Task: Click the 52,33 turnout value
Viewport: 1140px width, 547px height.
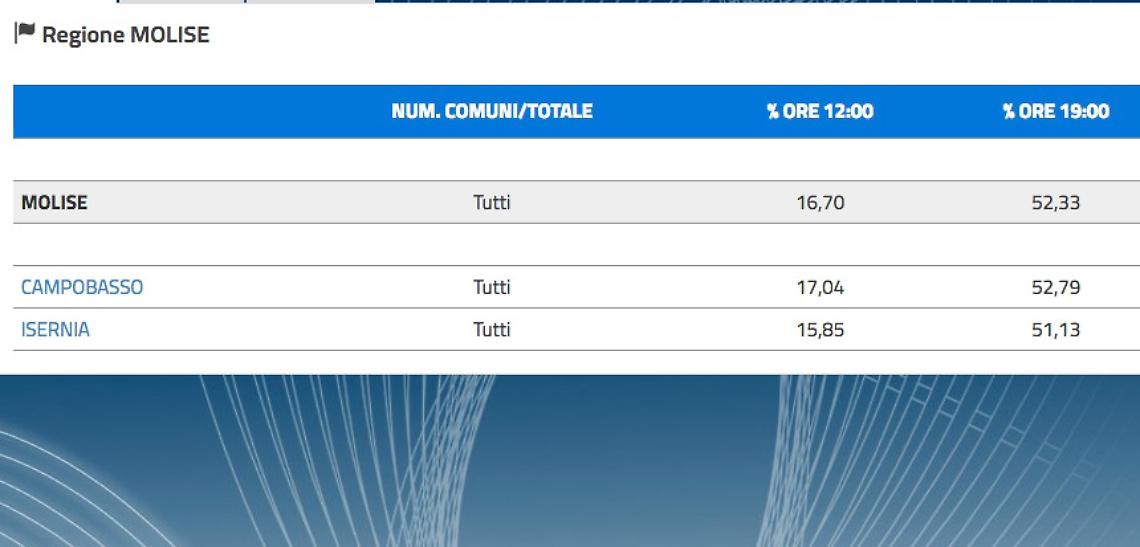Action: pyautogui.click(x=1056, y=202)
